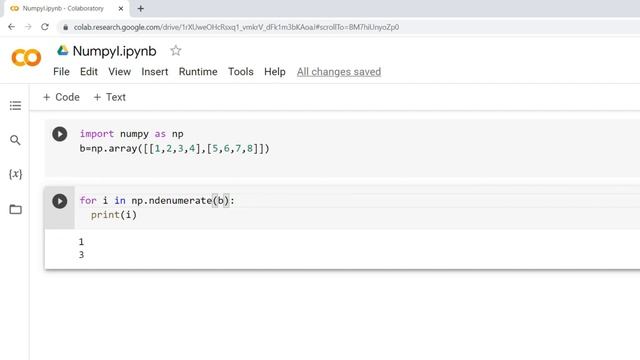
Task: Click the notebook title NumpyI.ipynb
Action: [x=114, y=51]
